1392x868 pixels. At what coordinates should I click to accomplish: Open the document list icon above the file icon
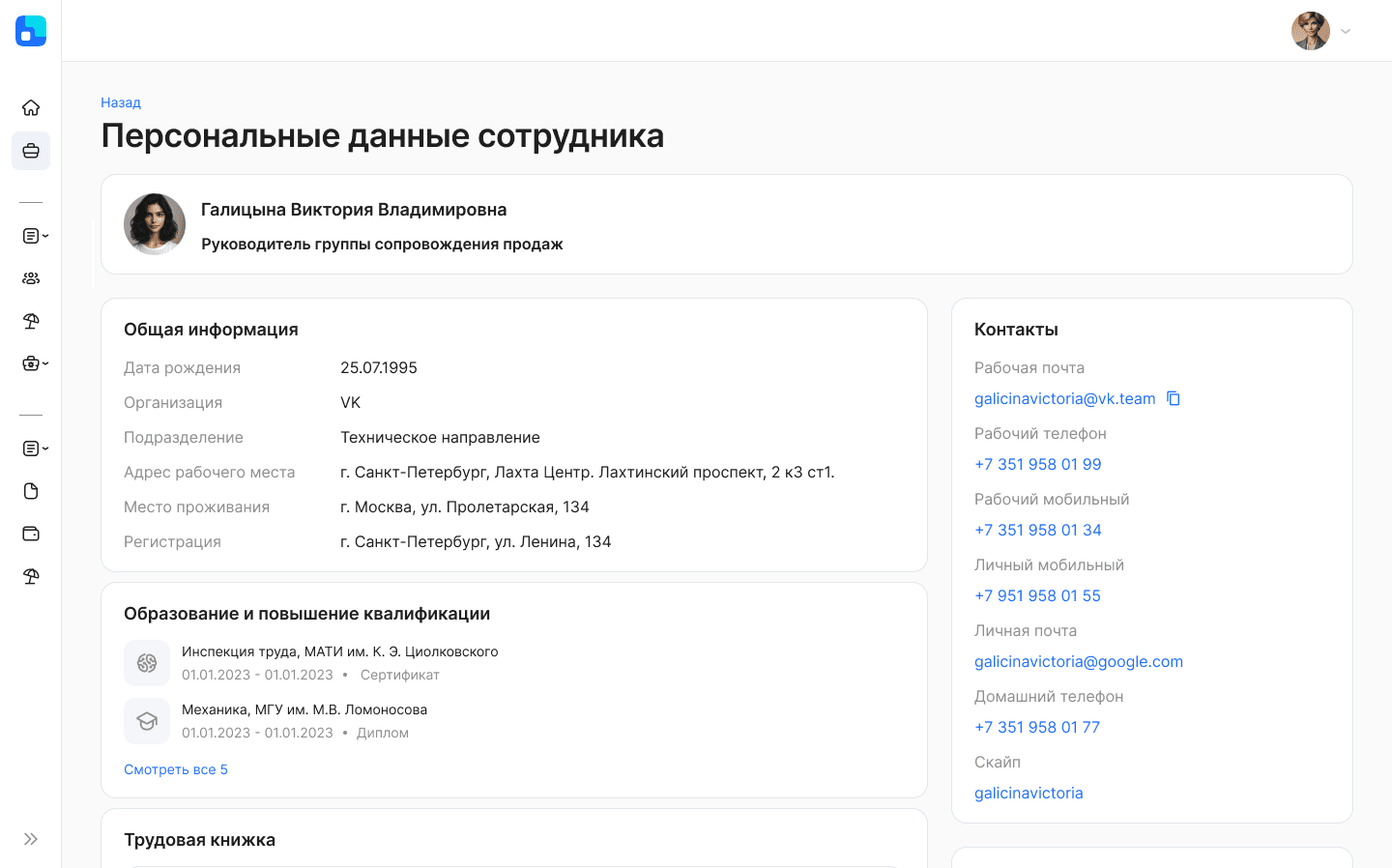coord(31,448)
